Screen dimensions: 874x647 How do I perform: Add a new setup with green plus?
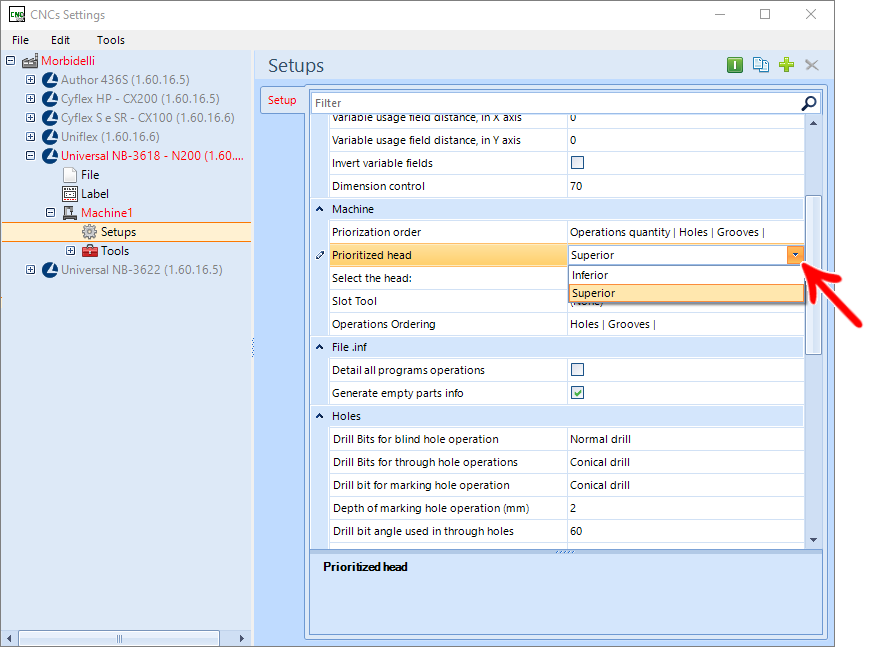(x=786, y=65)
